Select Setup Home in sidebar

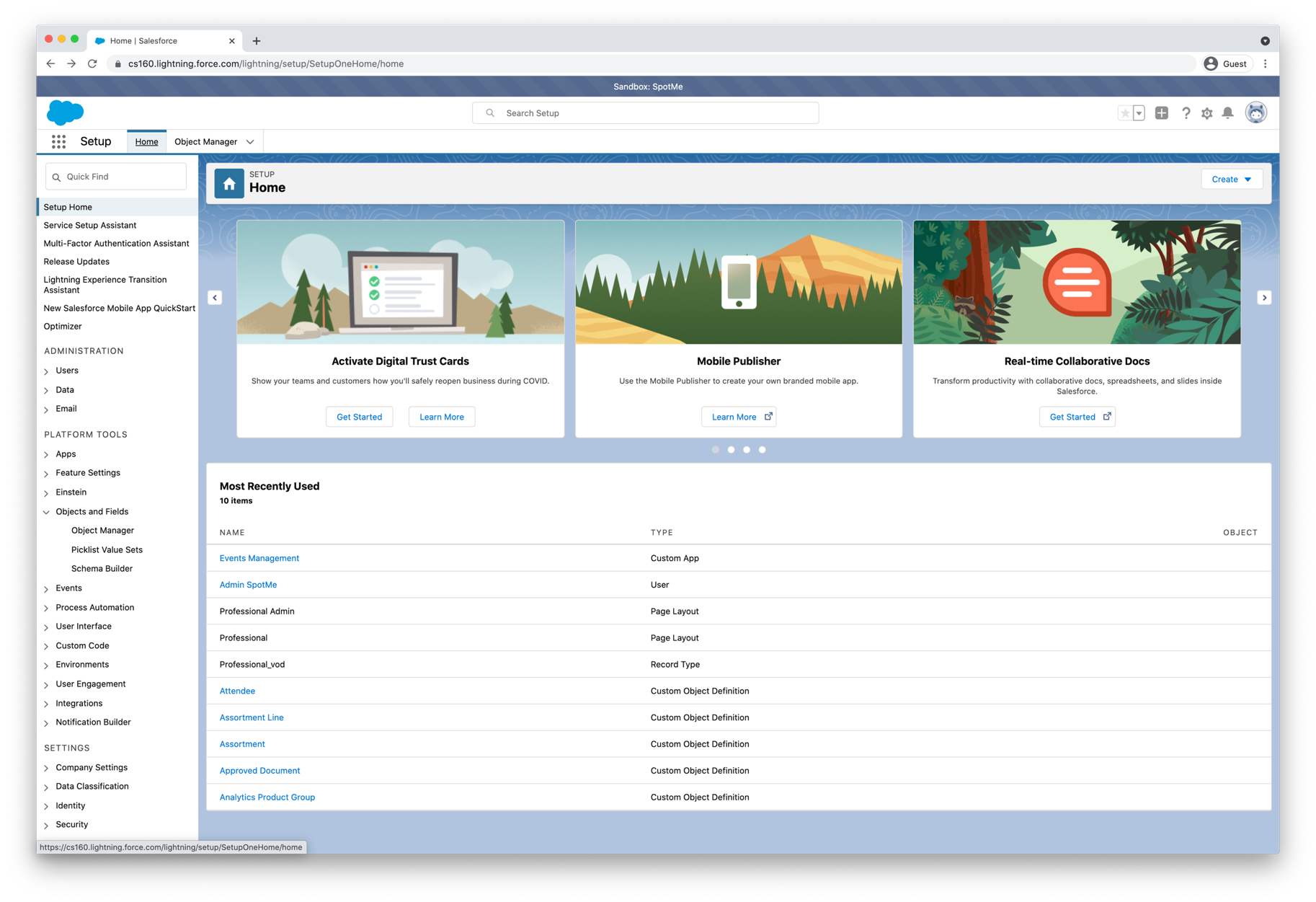[x=117, y=207]
